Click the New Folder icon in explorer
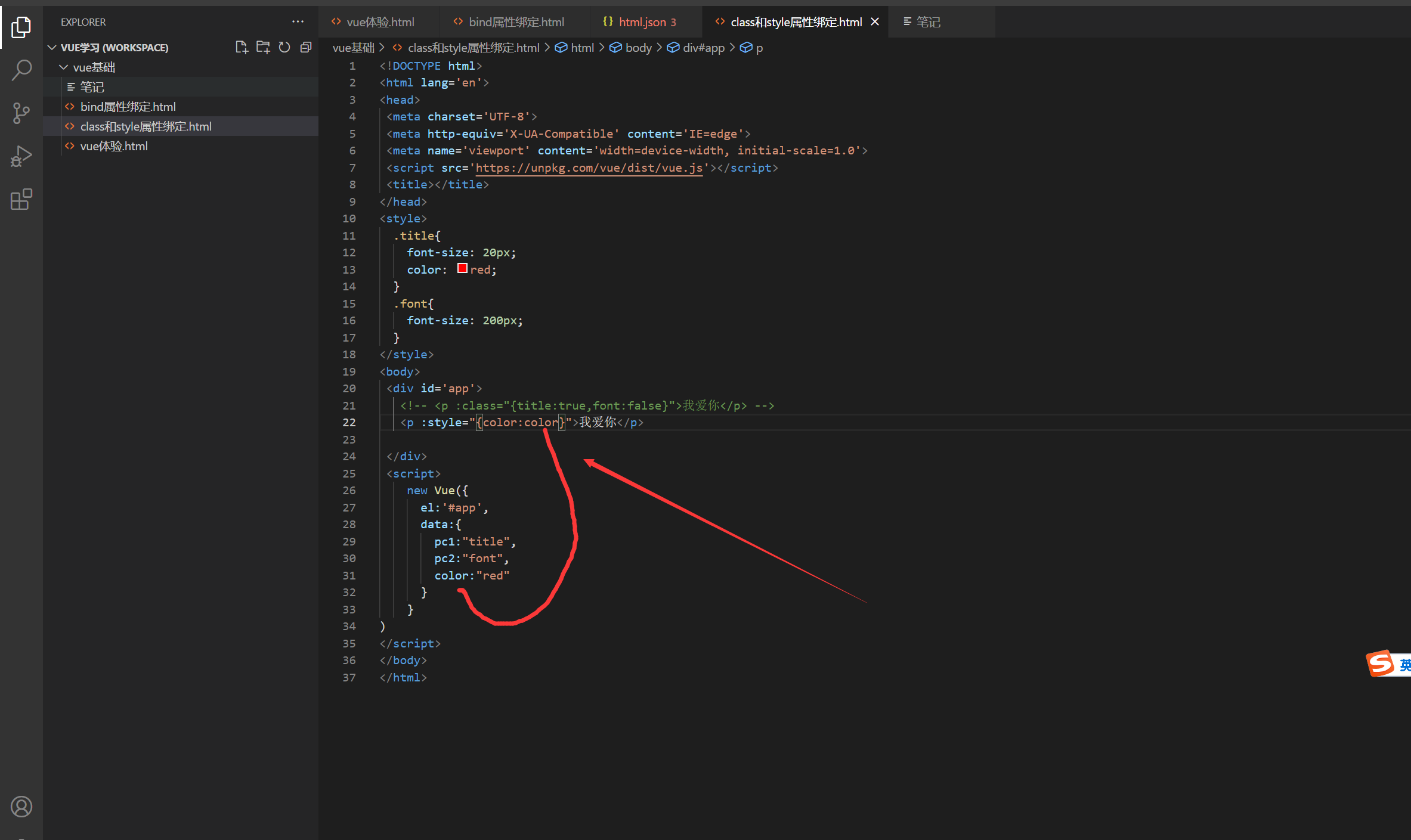This screenshot has height=840, width=1411. click(x=263, y=48)
